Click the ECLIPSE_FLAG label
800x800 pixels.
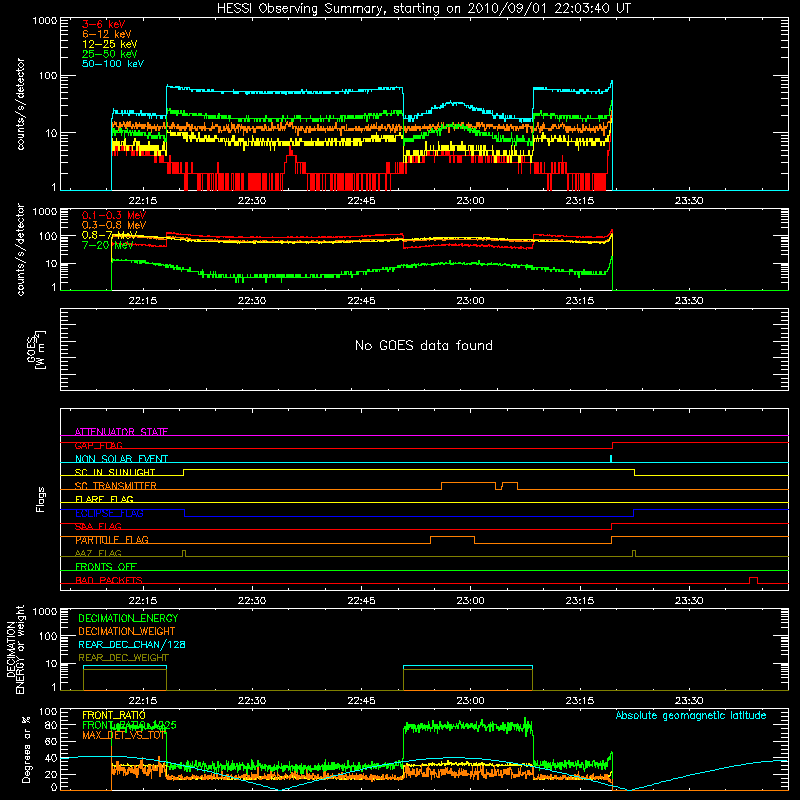coord(109,513)
